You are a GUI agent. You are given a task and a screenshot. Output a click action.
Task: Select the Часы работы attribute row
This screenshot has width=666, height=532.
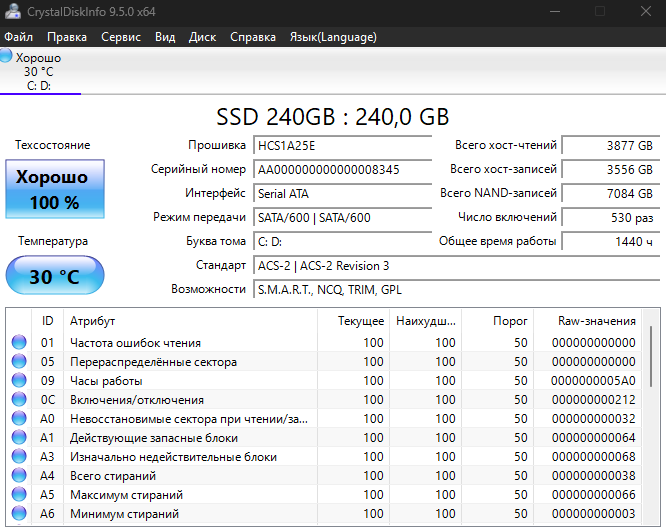pos(325,380)
